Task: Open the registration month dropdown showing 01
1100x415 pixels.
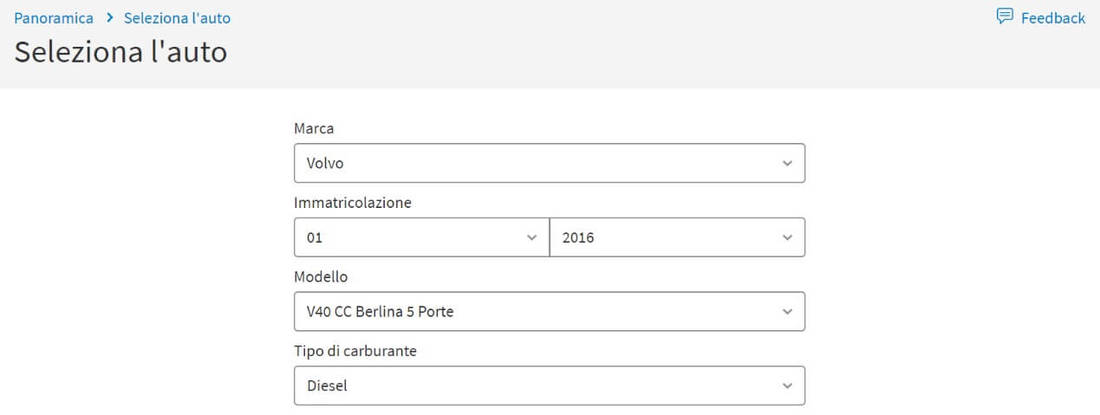Action: (x=422, y=238)
